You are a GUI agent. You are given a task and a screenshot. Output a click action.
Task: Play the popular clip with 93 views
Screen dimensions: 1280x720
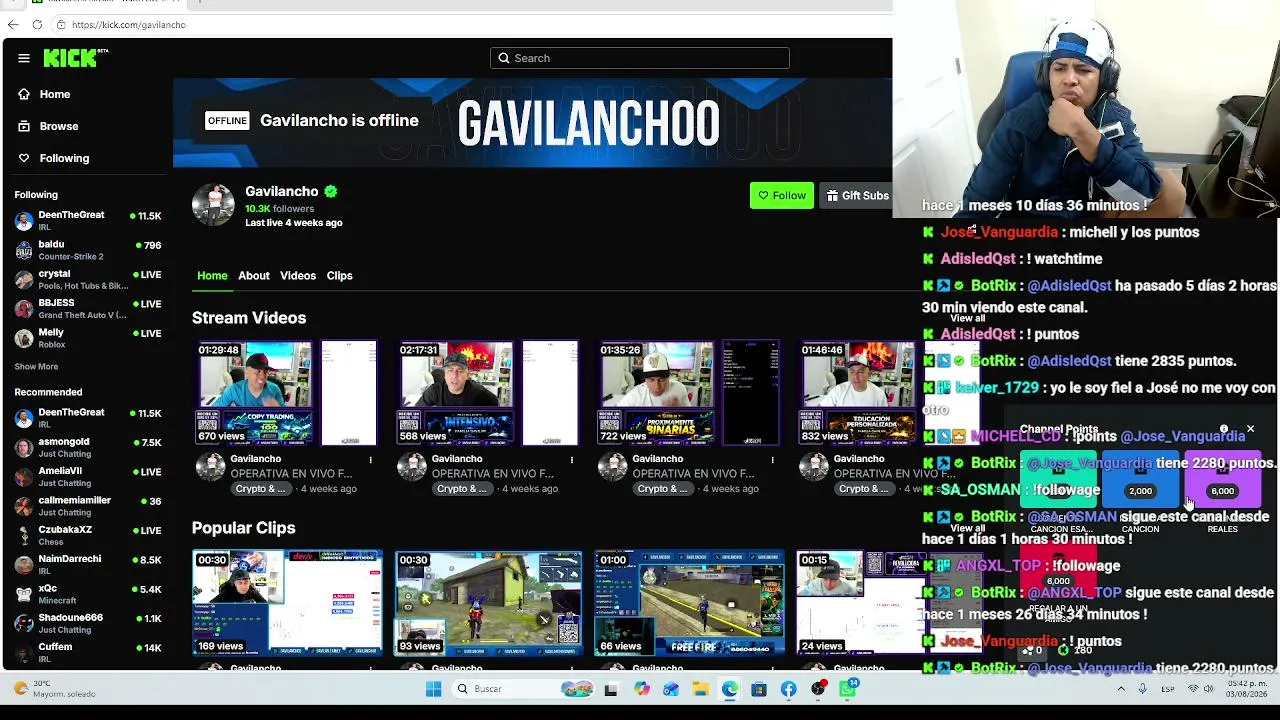click(x=488, y=602)
